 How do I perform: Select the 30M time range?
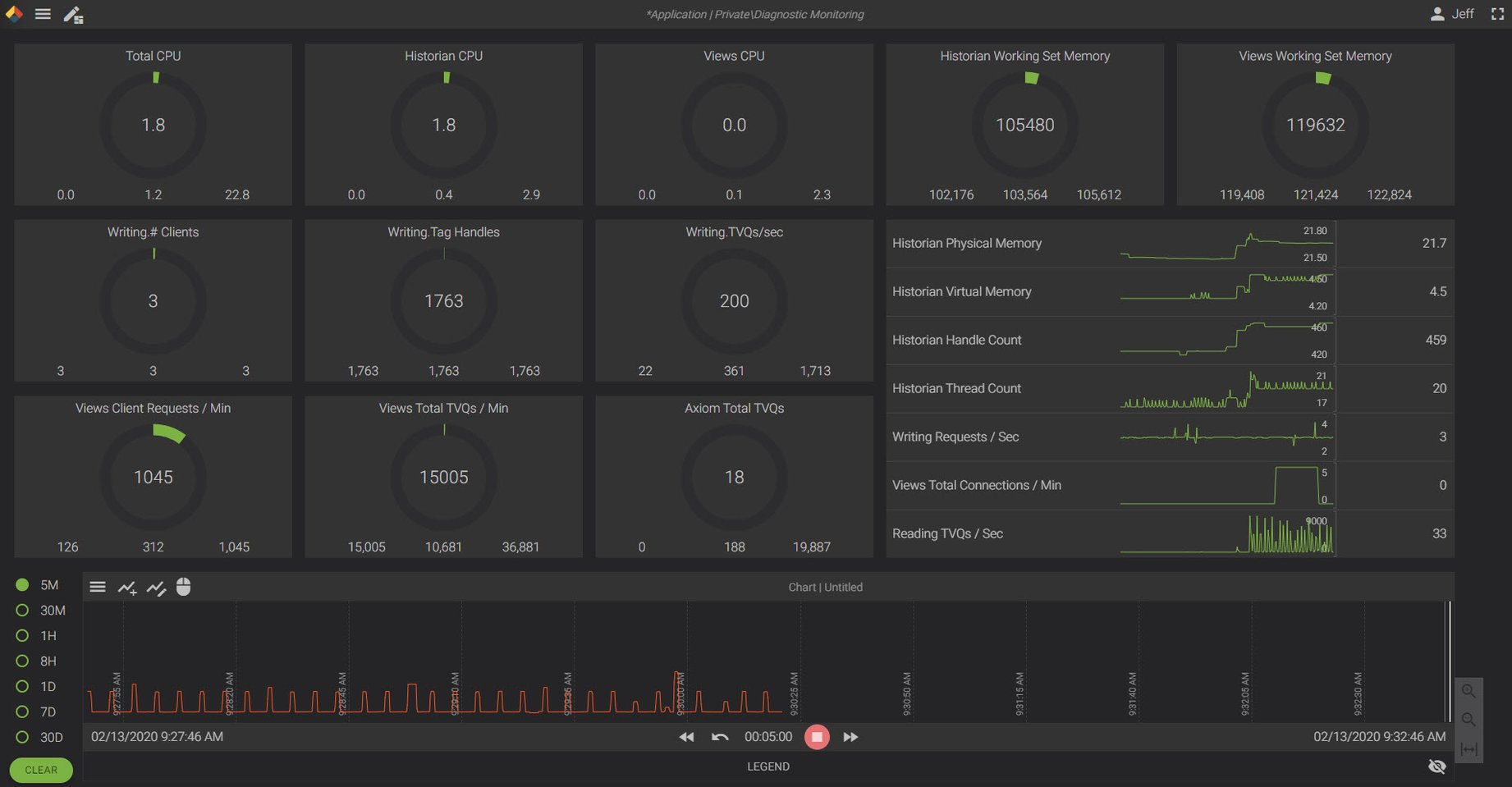(x=22, y=610)
